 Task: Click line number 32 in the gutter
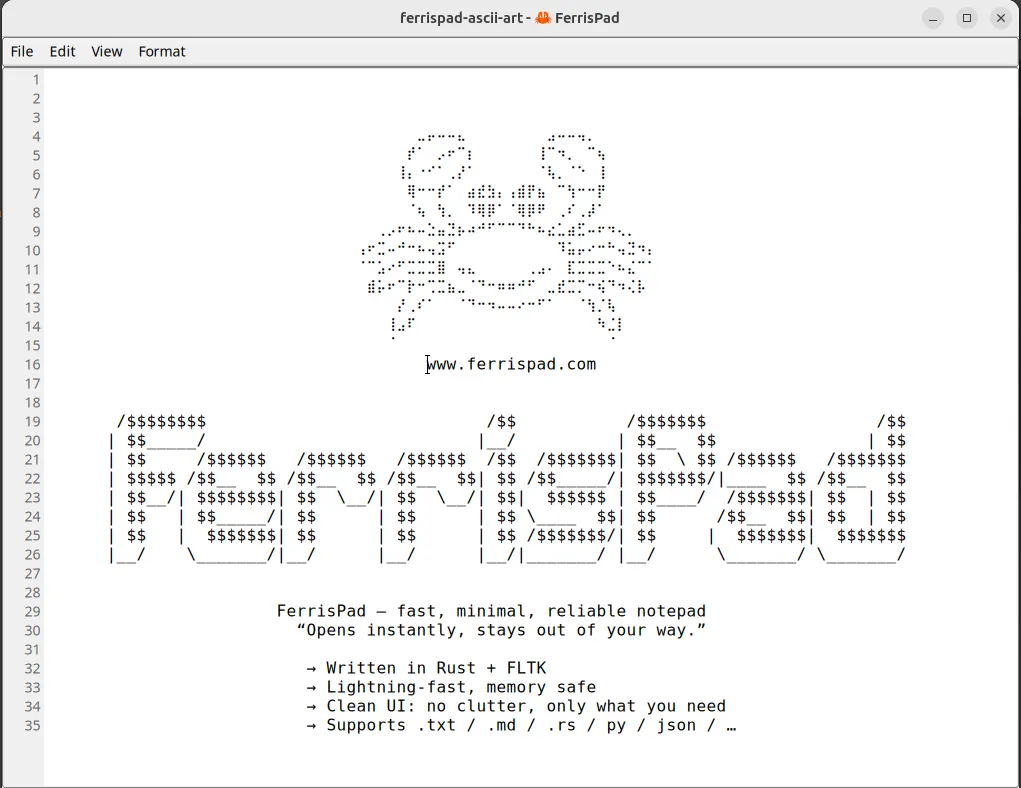pyautogui.click(x=33, y=668)
